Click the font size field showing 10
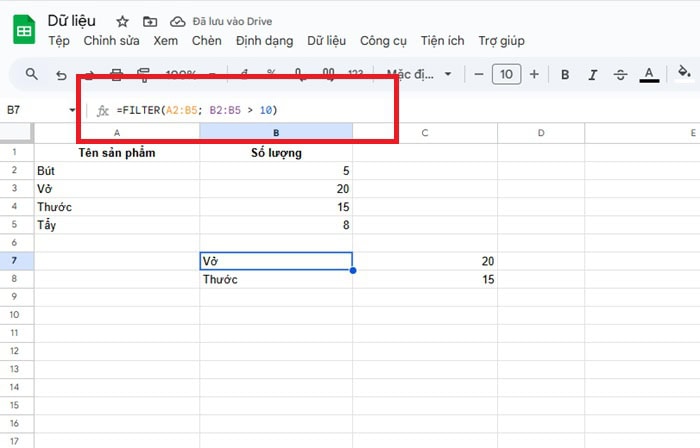This screenshot has height=448, width=700. [506, 74]
